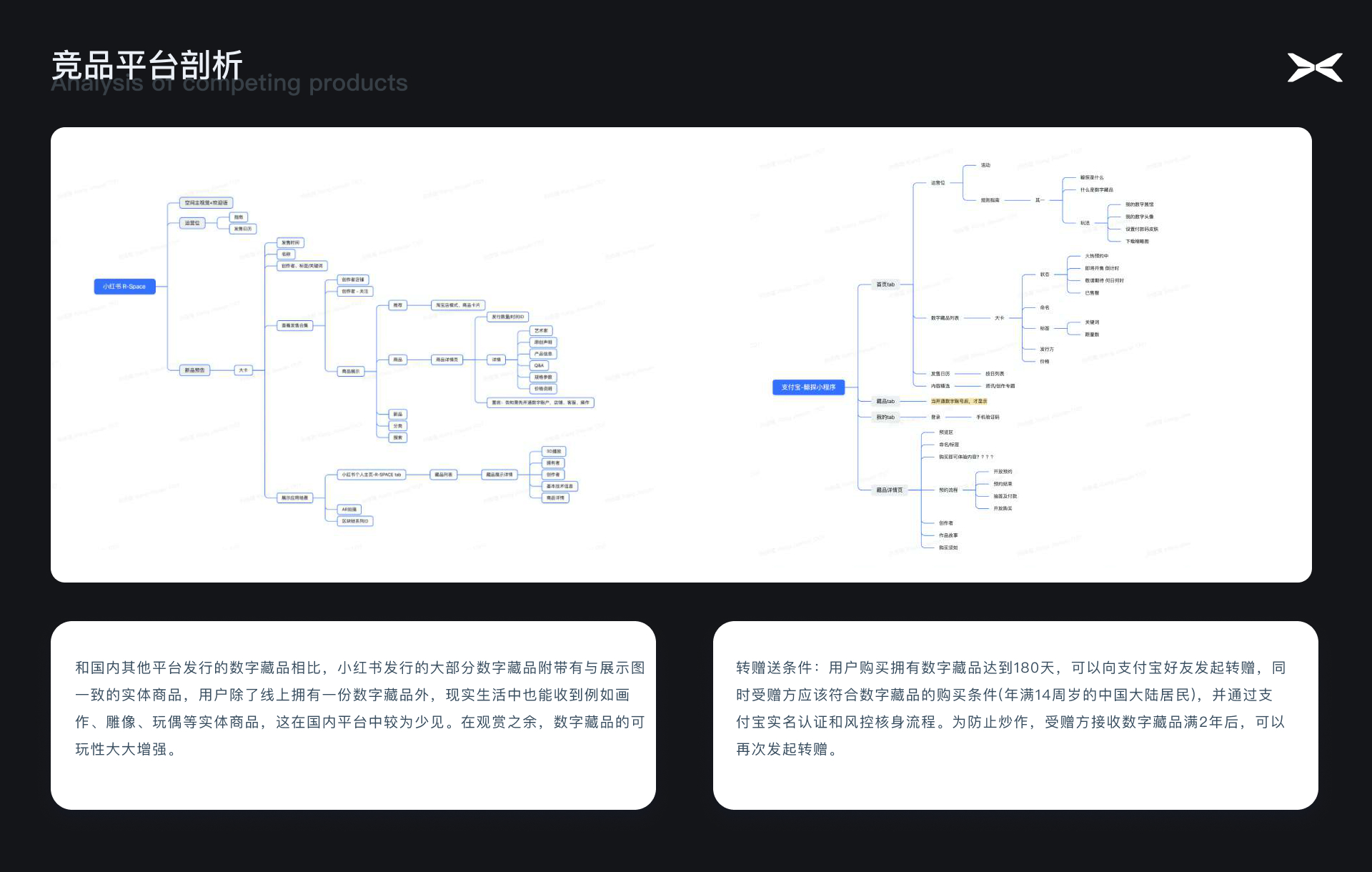Select the 支付宝-鲸探小程序 root node
This screenshot has height=872, width=1372.
[x=808, y=387]
